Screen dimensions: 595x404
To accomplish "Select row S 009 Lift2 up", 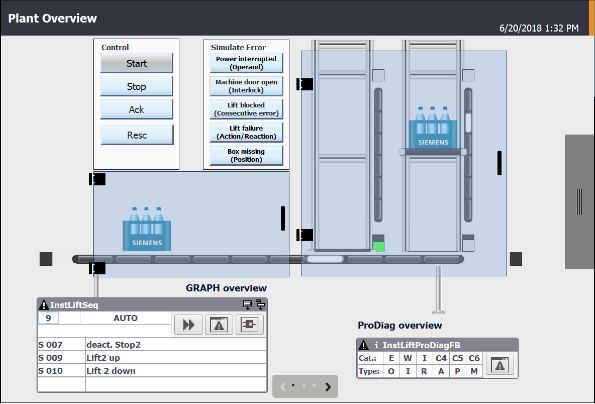I will coord(152,358).
